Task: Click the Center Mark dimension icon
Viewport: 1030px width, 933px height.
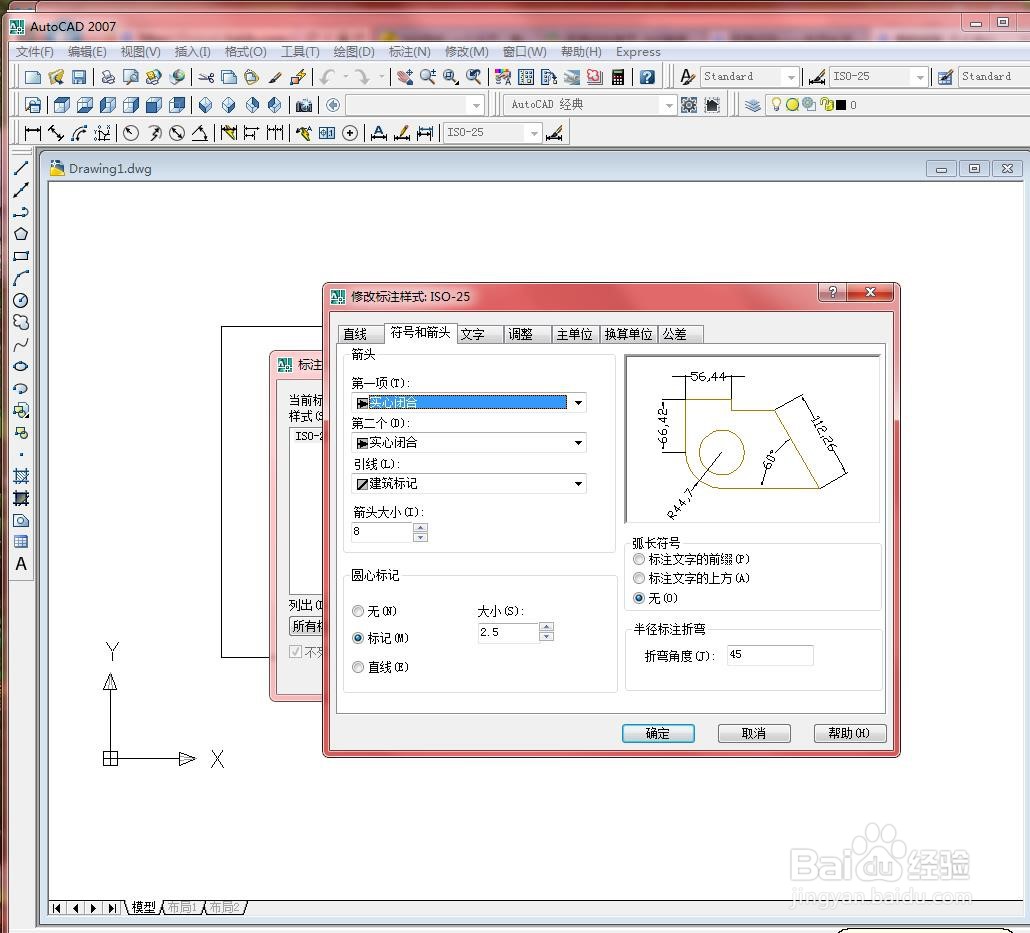Action: click(350, 133)
